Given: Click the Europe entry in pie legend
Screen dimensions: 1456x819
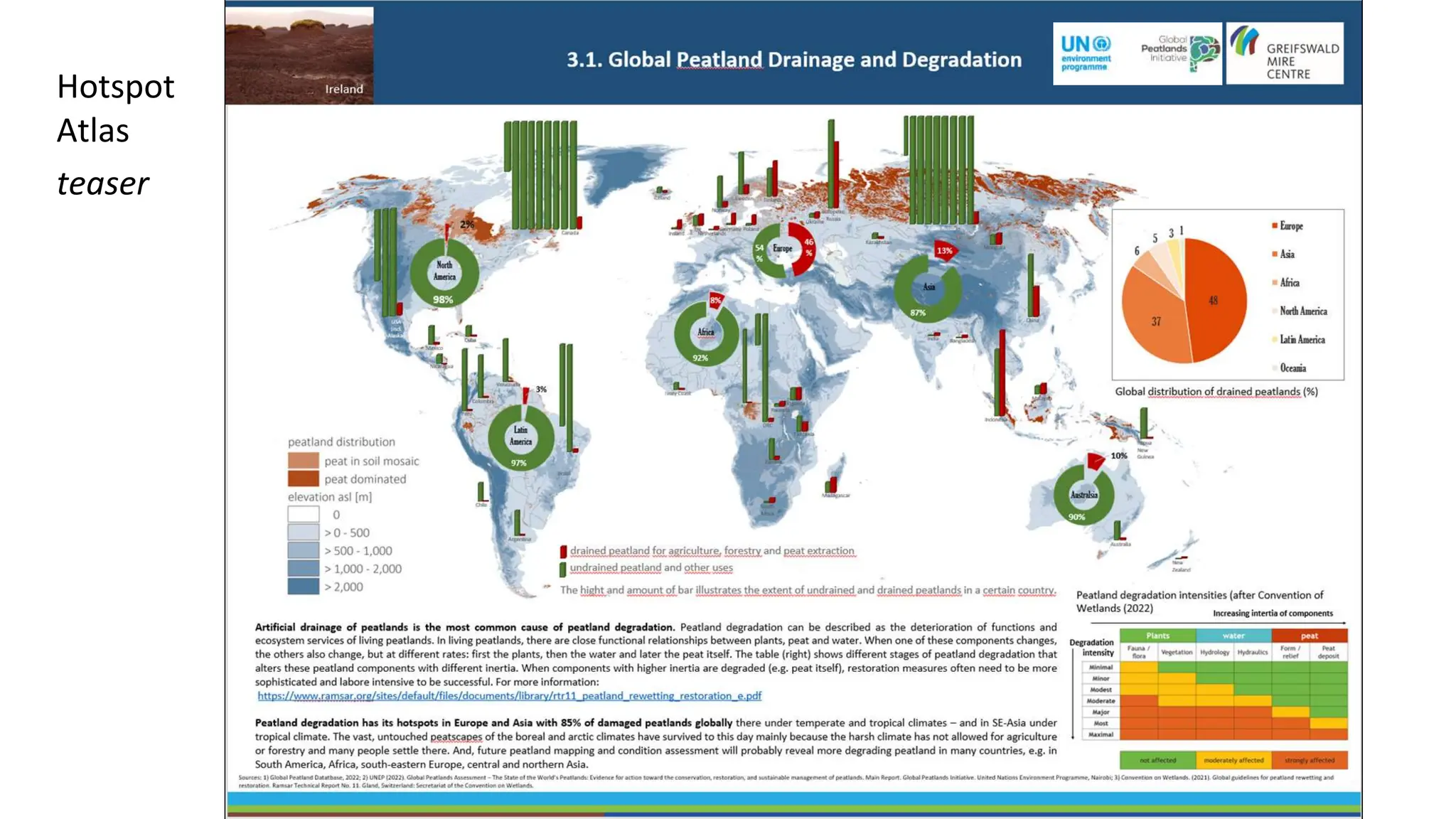Looking at the screenshot, I should tap(1290, 226).
